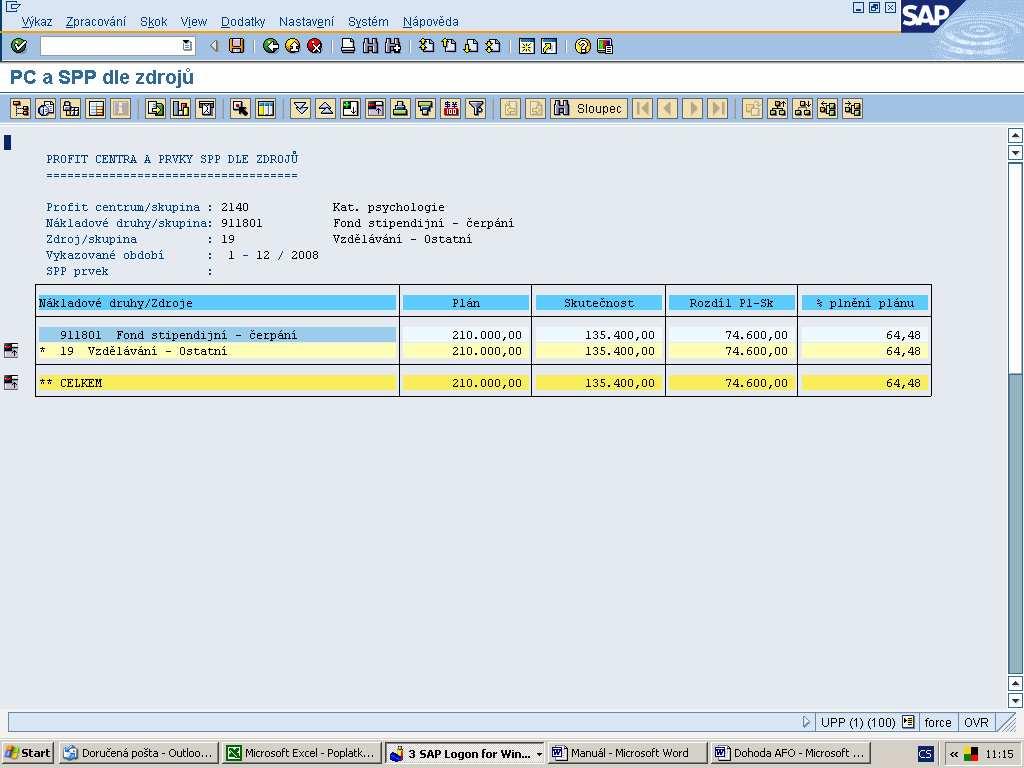Click the select cursor icon in report toolbar
This screenshot has width=1024, height=768.
(x=240, y=108)
